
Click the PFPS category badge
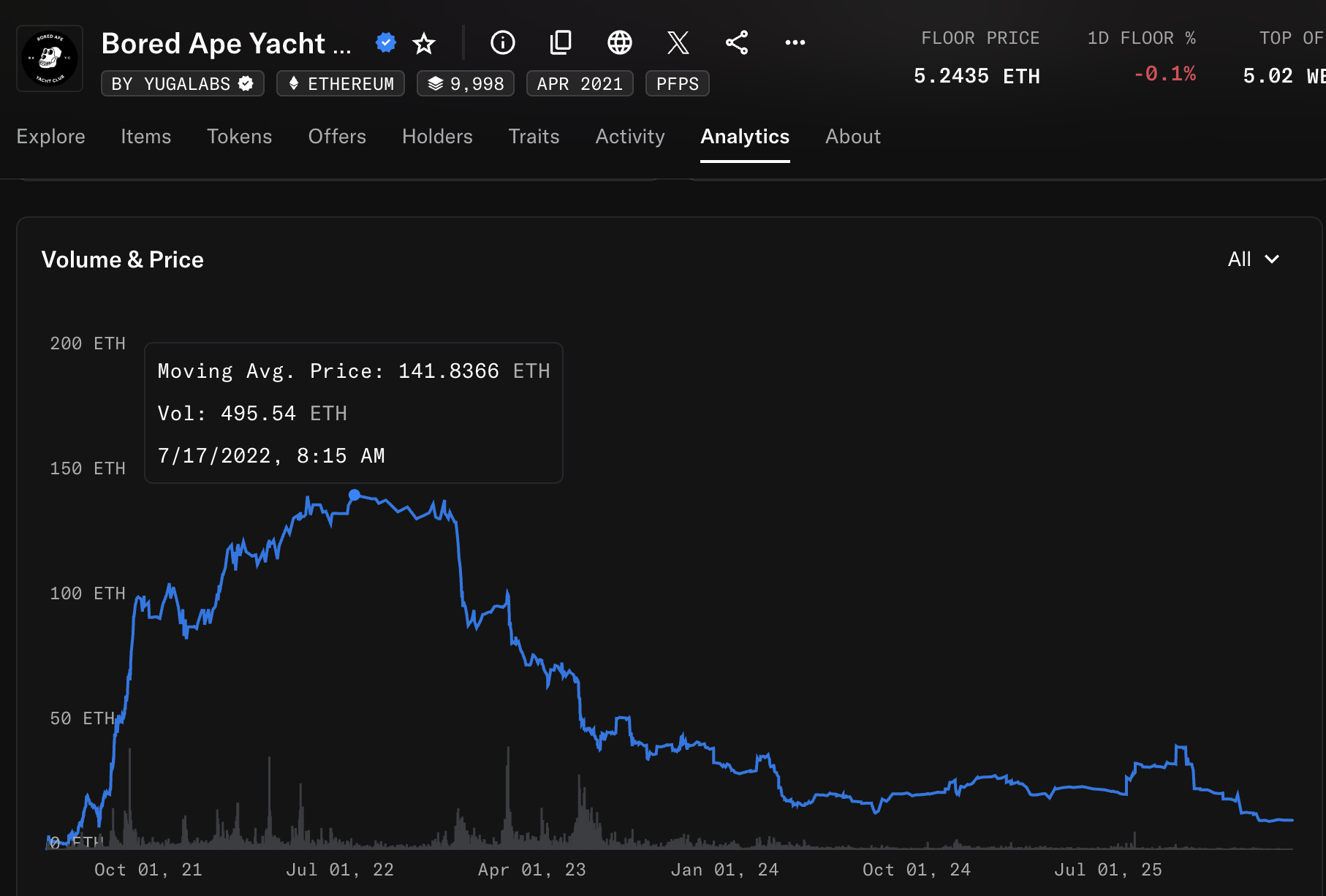678,83
